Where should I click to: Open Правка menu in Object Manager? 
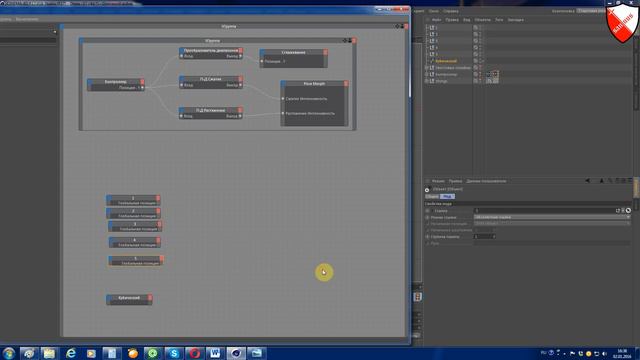452,20
